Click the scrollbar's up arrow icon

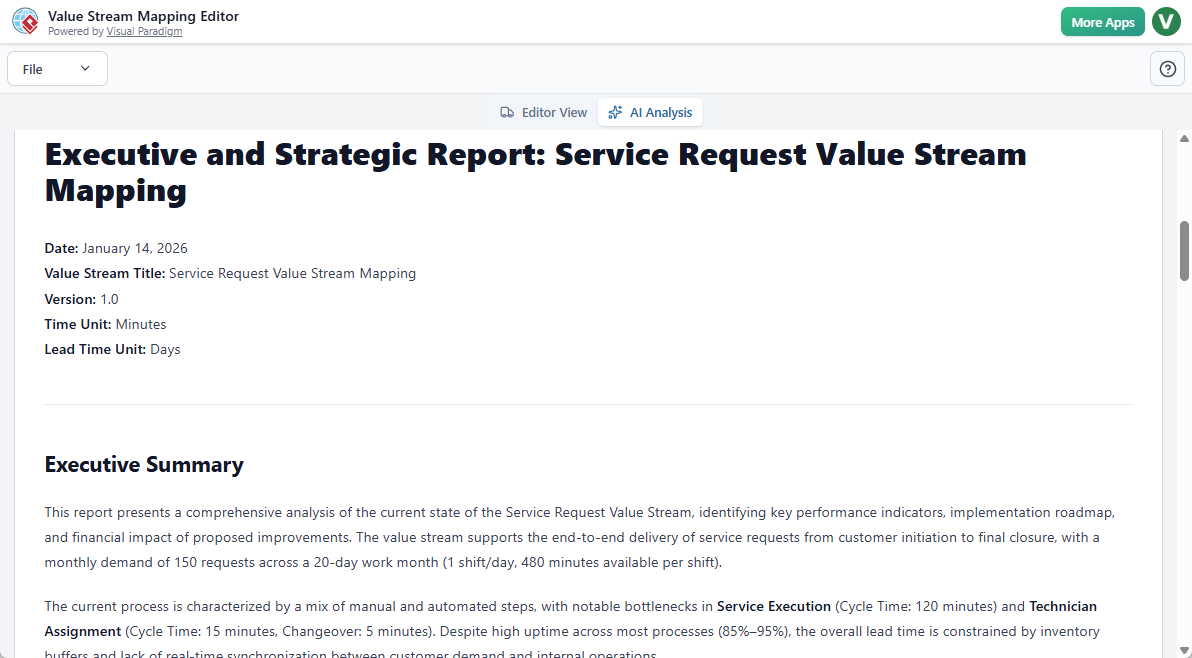[x=1183, y=138]
